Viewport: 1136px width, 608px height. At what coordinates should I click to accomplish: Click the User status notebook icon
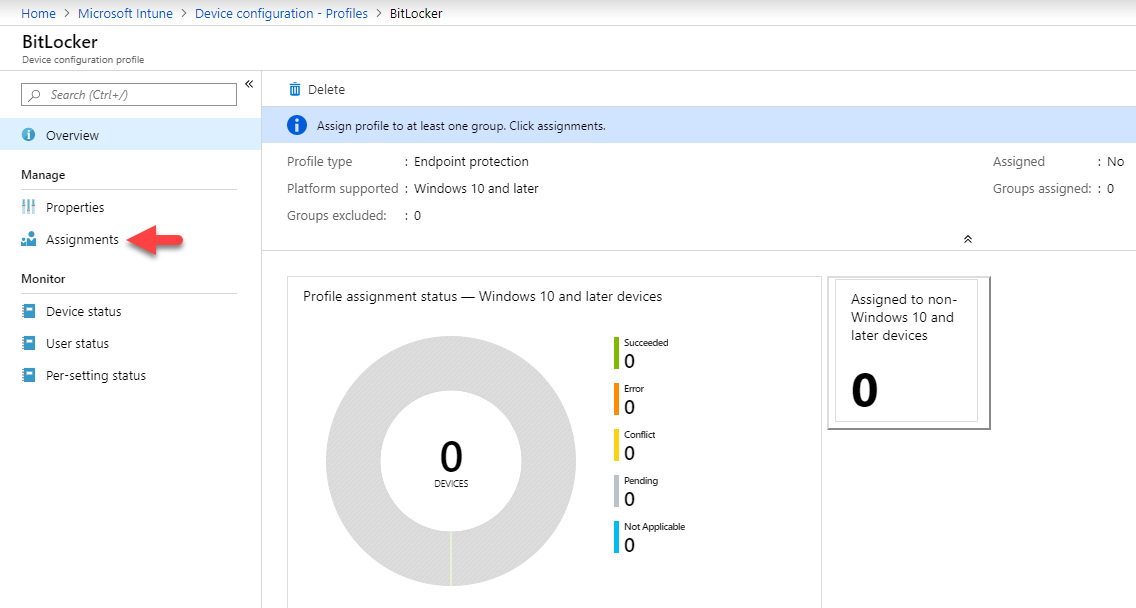[28, 343]
